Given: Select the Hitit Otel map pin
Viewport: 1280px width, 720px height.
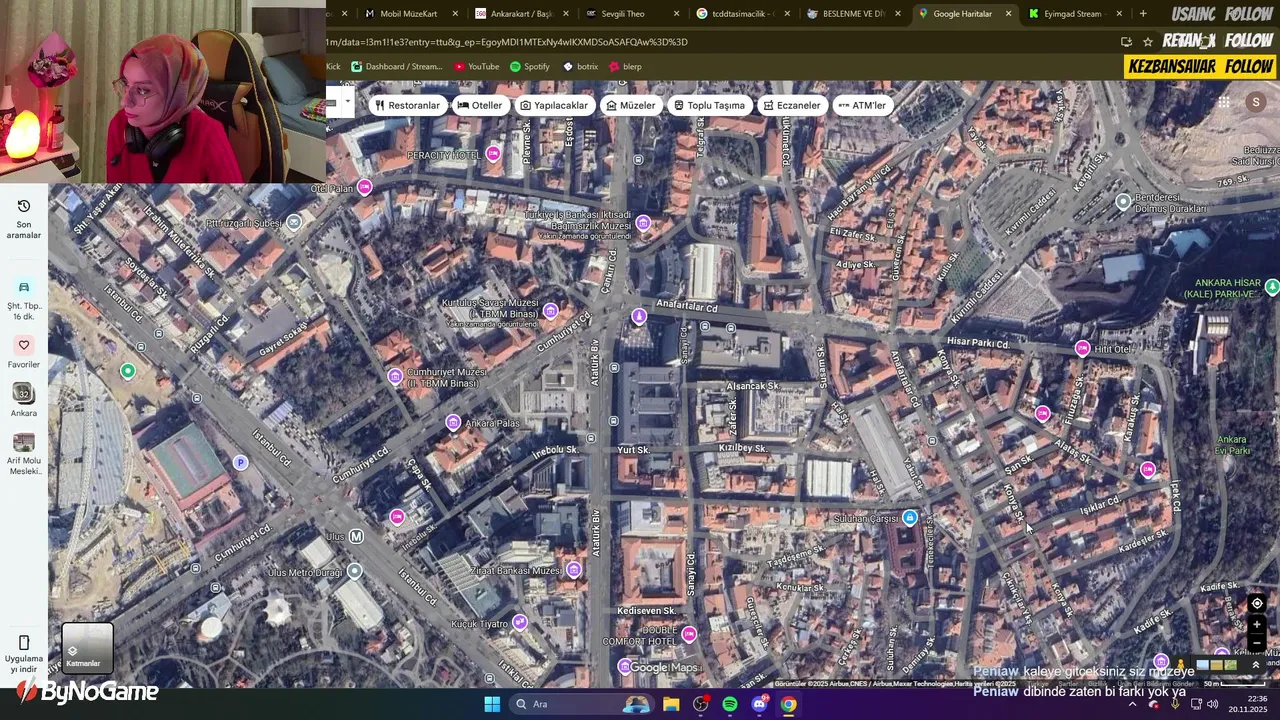Looking at the screenshot, I should click(x=1082, y=348).
